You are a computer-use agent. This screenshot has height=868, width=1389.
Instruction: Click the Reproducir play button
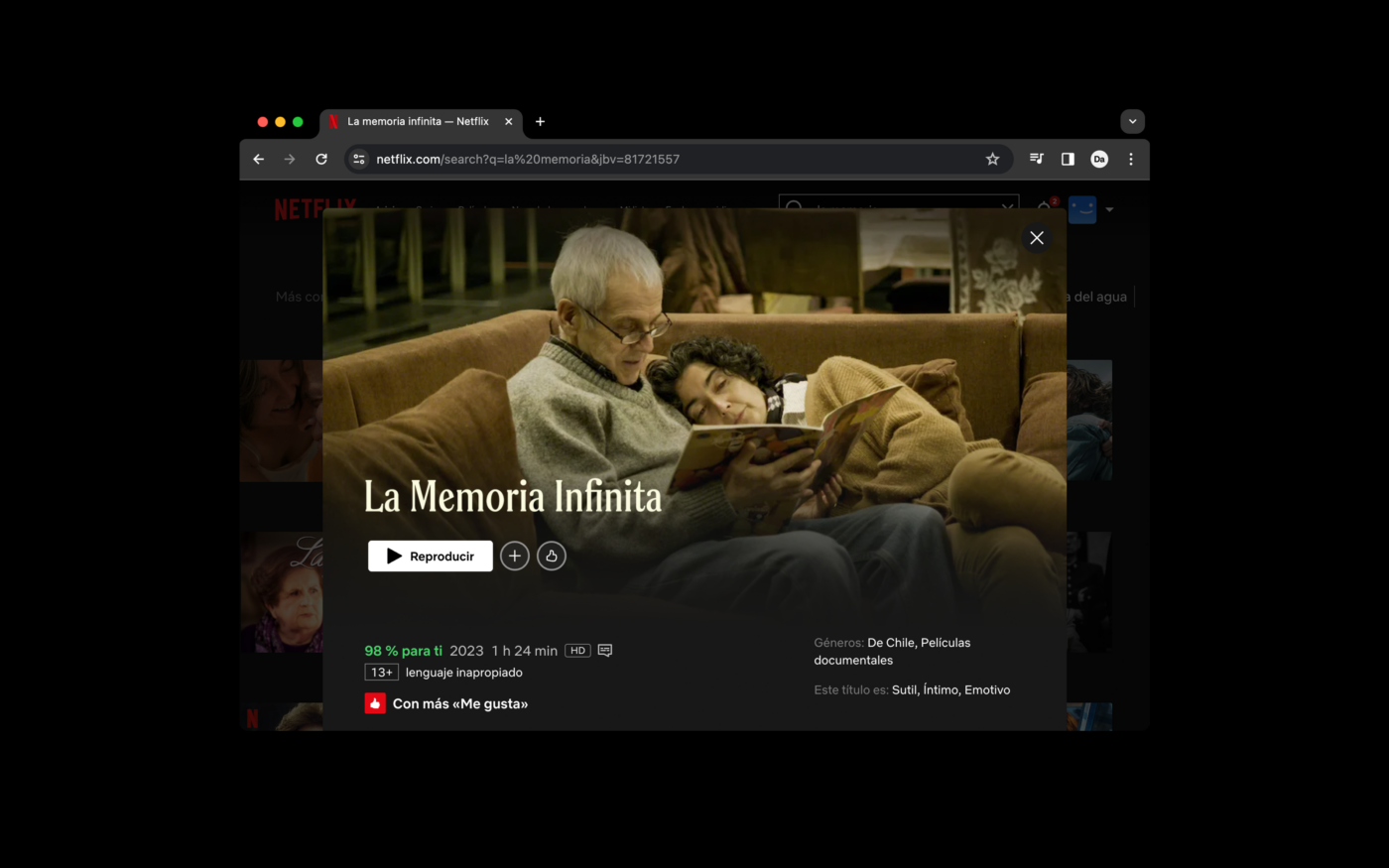pyautogui.click(x=430, y=556)
